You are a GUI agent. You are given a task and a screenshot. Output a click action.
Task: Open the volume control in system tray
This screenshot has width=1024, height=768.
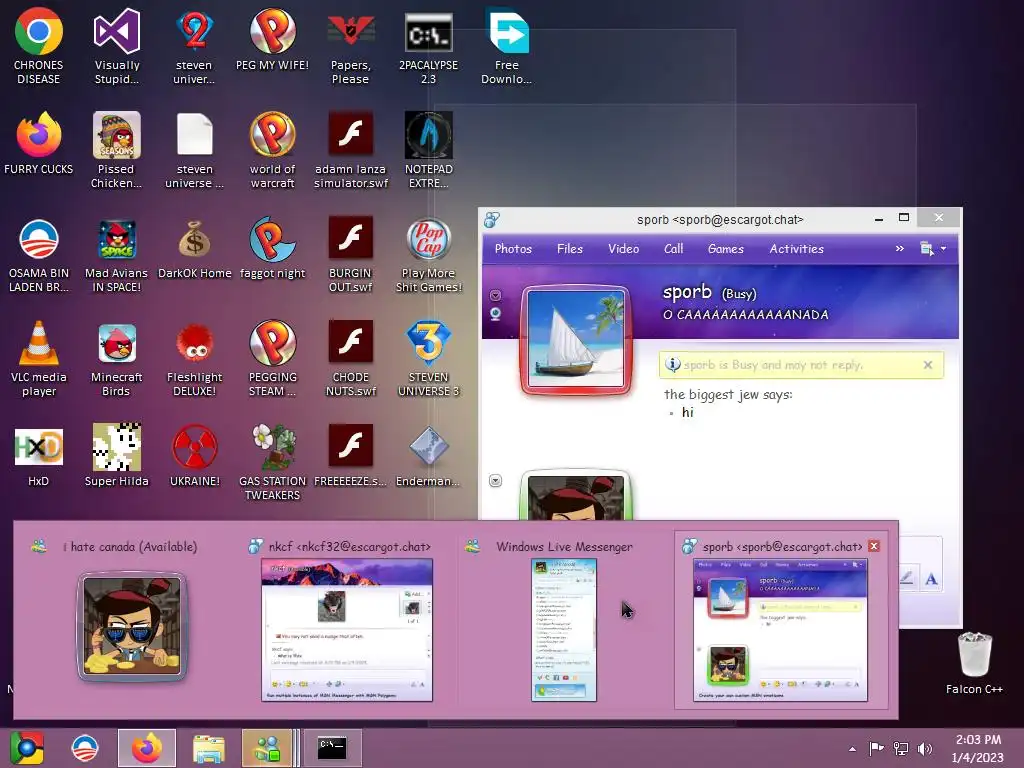click(x=925, y=748)
